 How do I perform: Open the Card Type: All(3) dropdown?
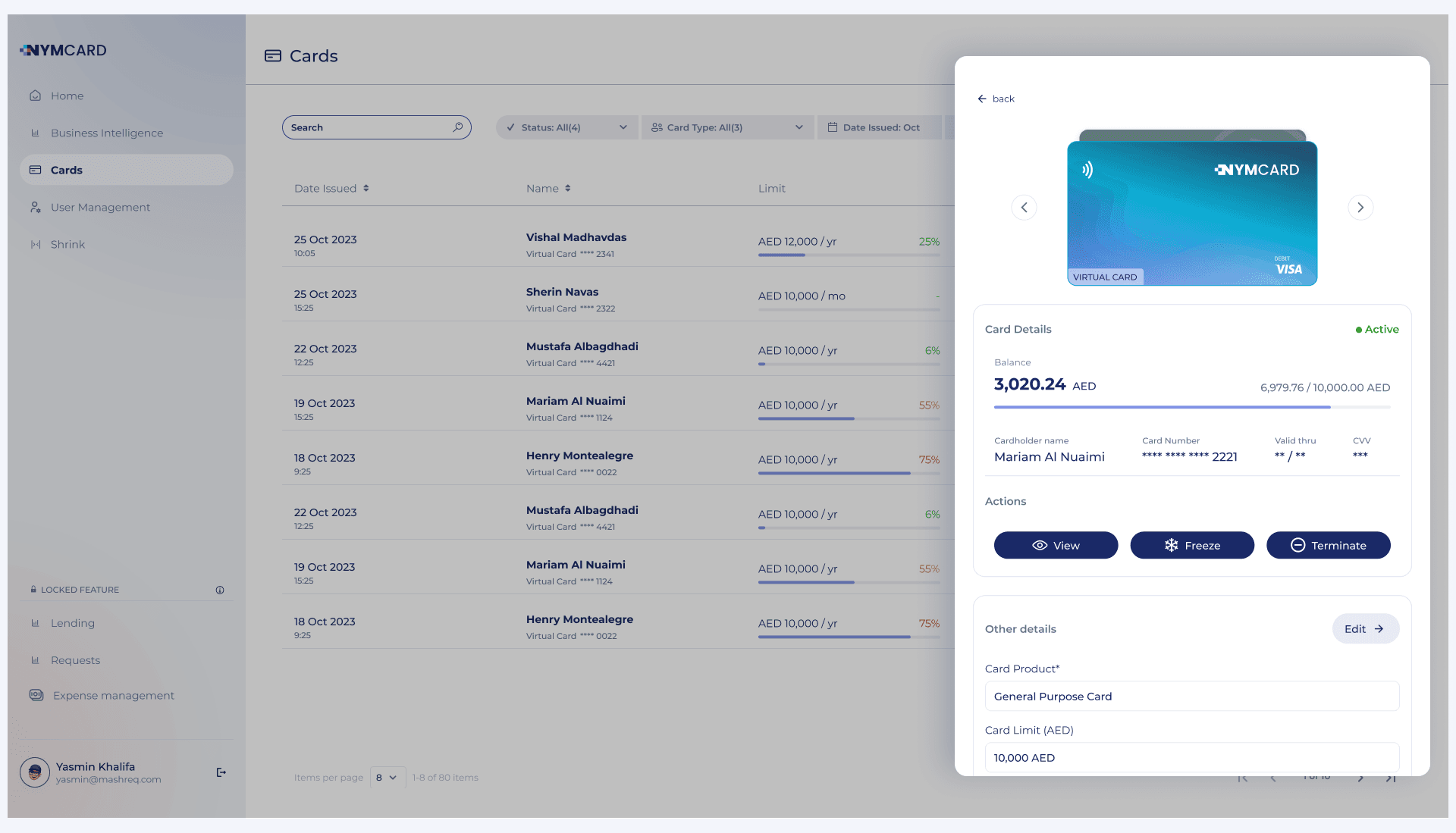(x=728, y=127)
